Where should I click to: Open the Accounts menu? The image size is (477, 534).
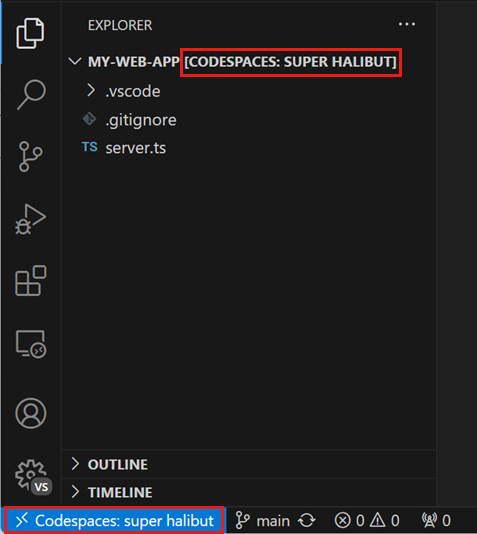pos(31,413)
